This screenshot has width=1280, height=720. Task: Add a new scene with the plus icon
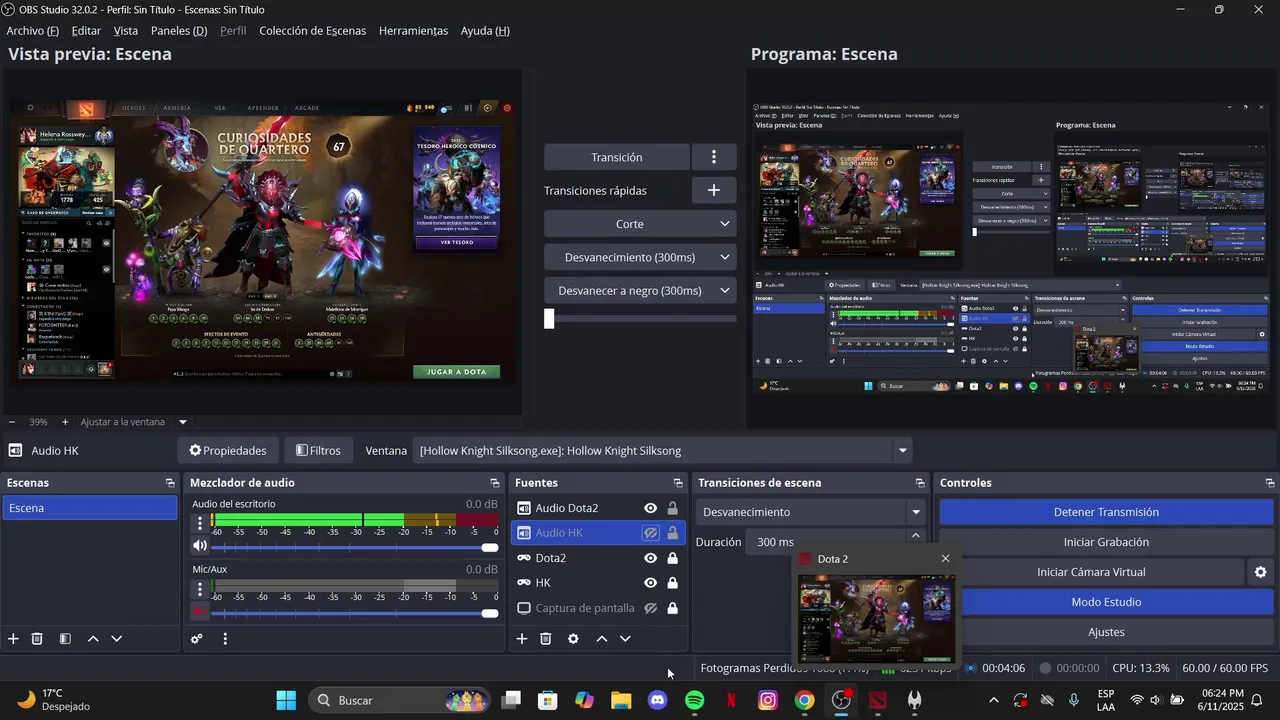click(13, 639)
